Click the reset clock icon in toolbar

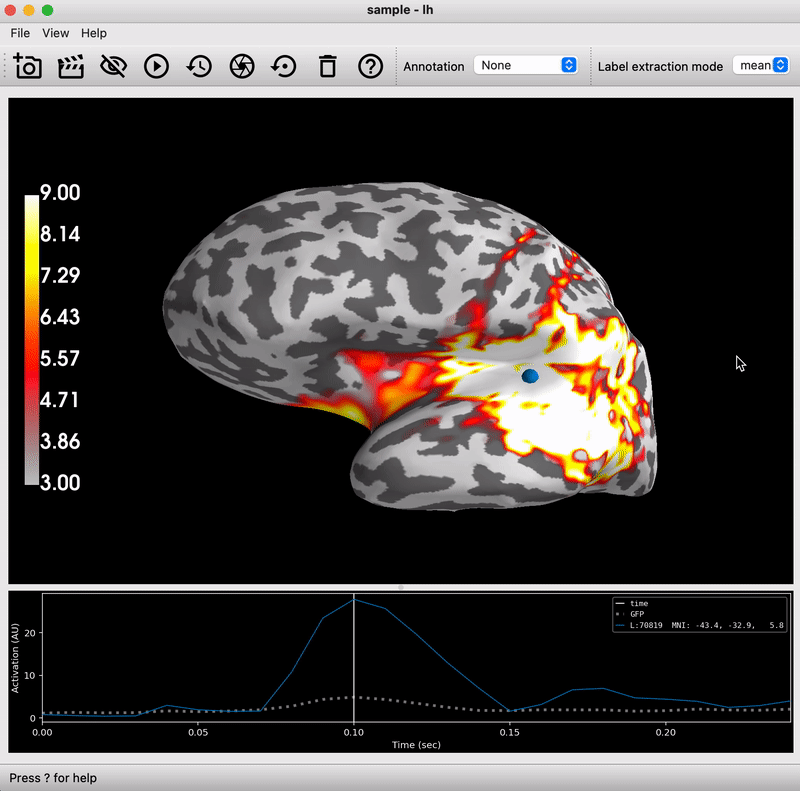[199, 67]
